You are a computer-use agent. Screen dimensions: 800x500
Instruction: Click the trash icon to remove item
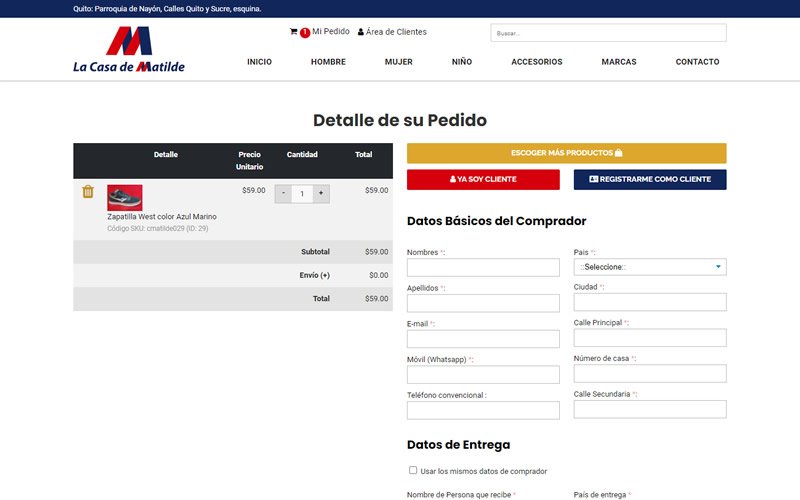(88, 192)
